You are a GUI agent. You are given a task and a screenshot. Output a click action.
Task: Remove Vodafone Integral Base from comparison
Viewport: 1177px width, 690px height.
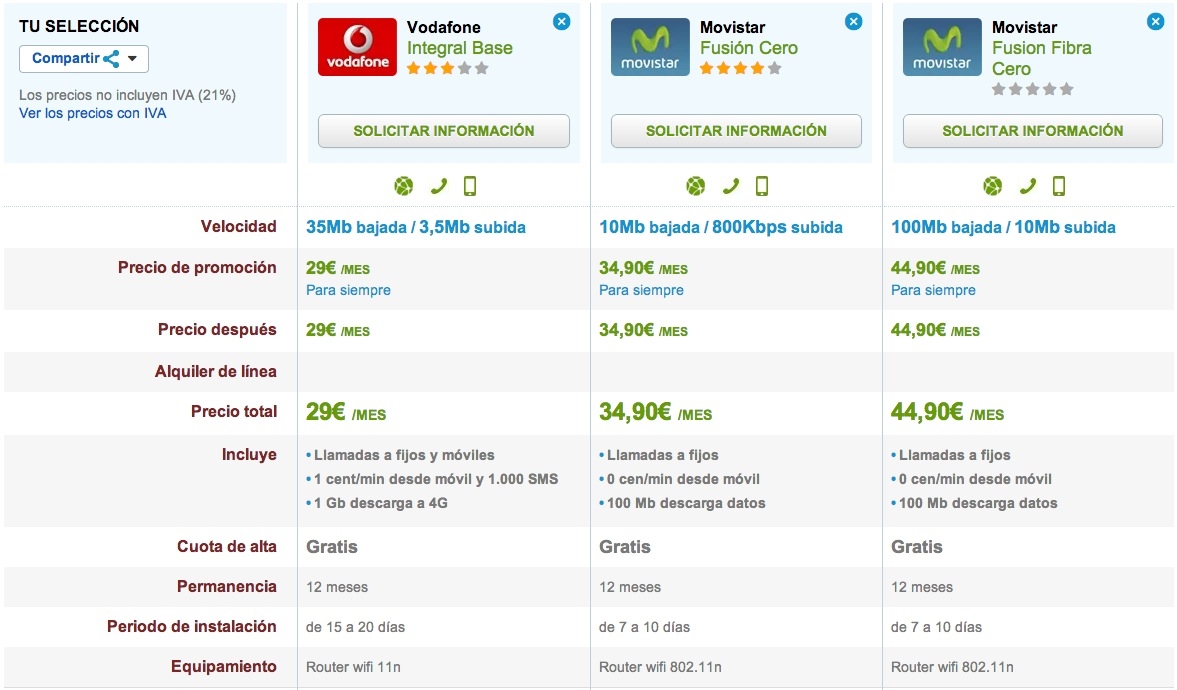pos(561,22)
